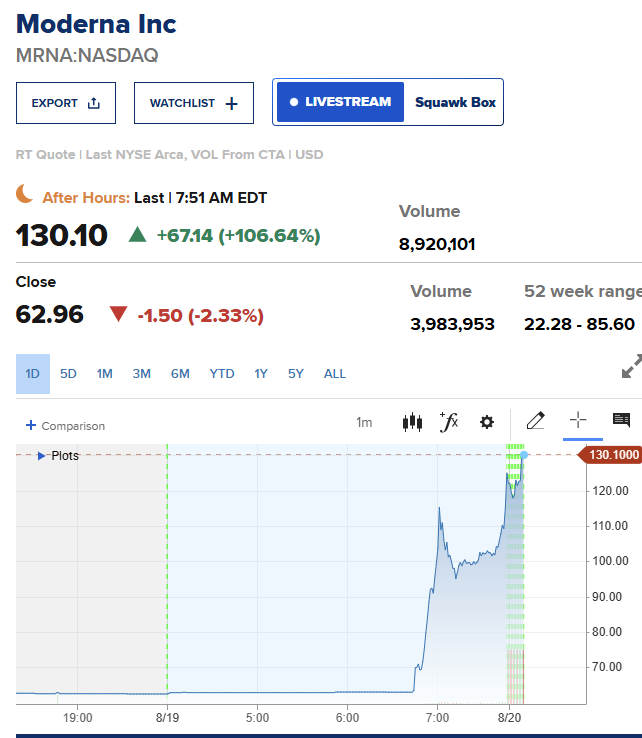
Task: Expand chart to fullscreen arrows icon
Action: click(632, 366)
